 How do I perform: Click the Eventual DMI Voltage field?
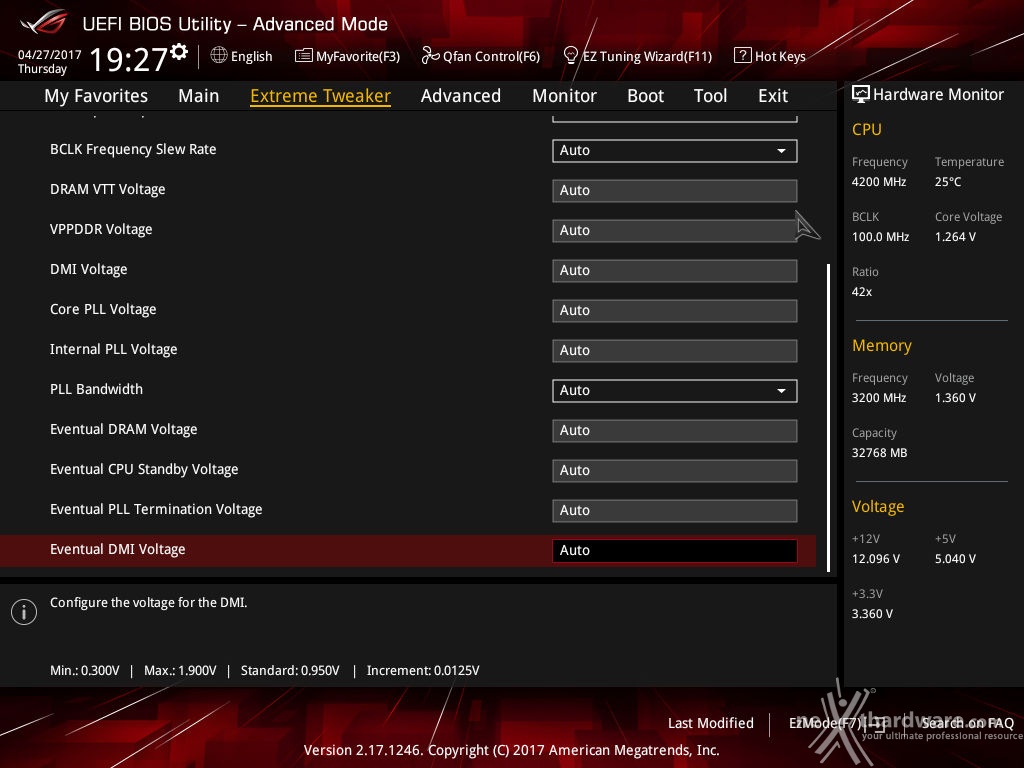pyautogui.click(x=675, y=551)
